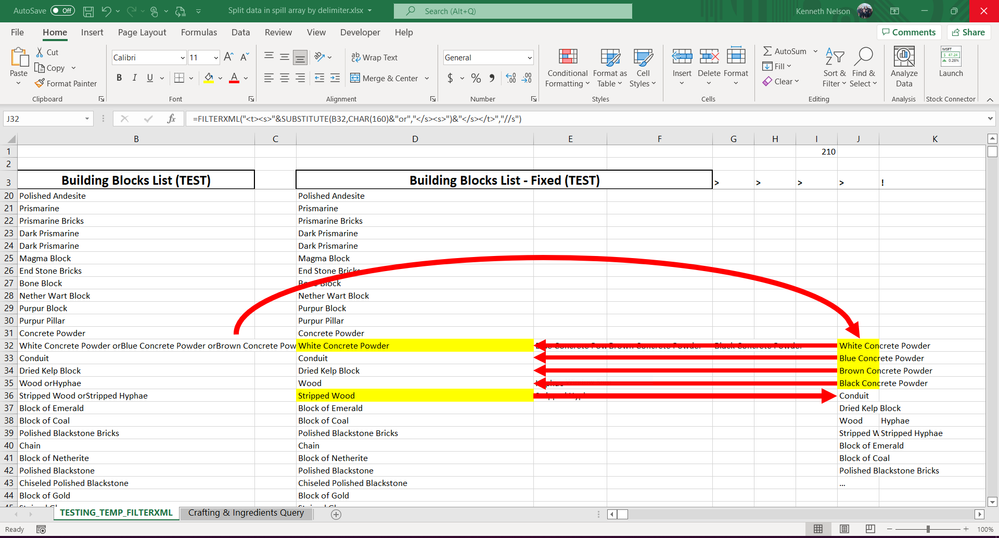Click Decrease Font Size icon
This screenshot has height=538, width=999.
pyautogui.click(x=244, y=57)
